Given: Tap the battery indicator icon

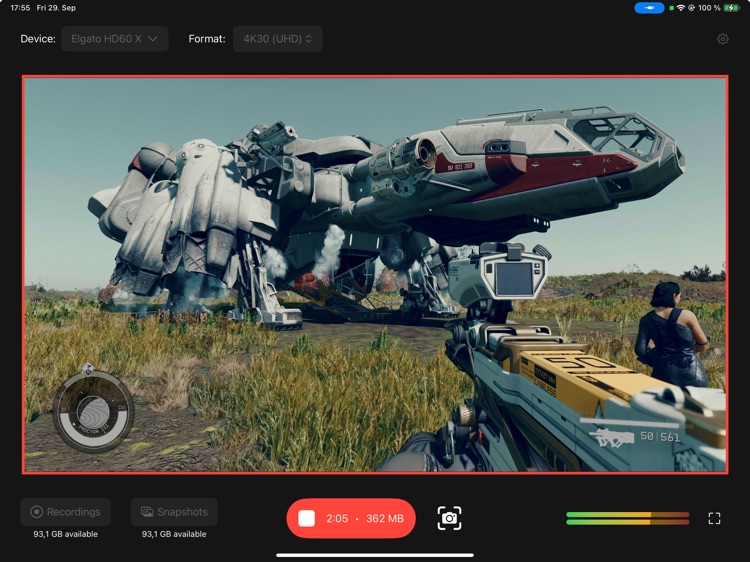Looking at the screenshot, I should pyautogui.click(x=732, y=8).
